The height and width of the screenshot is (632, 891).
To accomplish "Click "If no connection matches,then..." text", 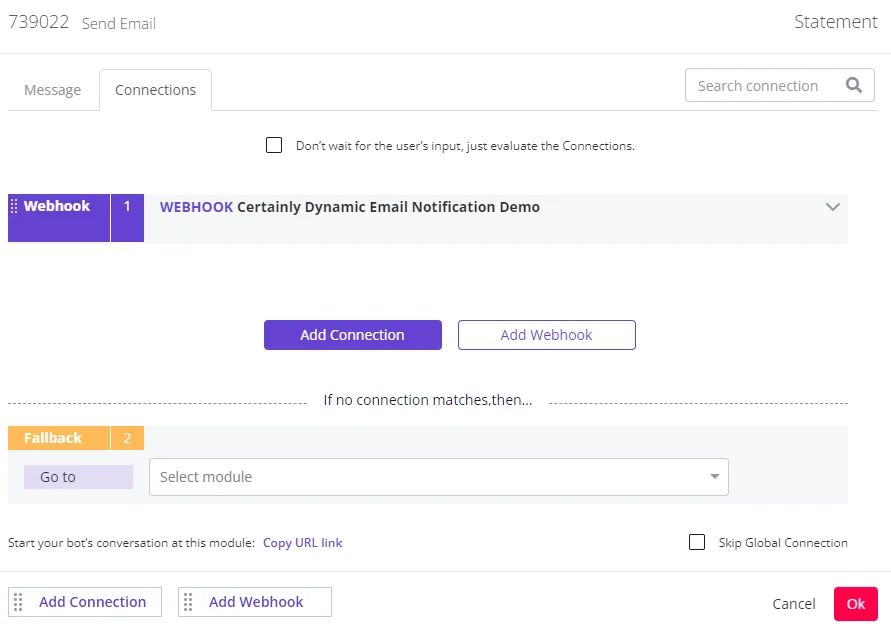I will pos(428,400).
